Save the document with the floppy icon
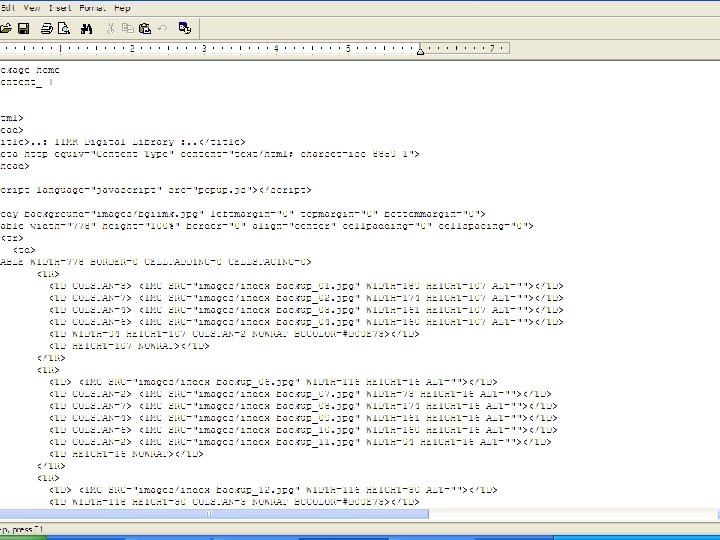The image size is (720, 540). [24, 29]
